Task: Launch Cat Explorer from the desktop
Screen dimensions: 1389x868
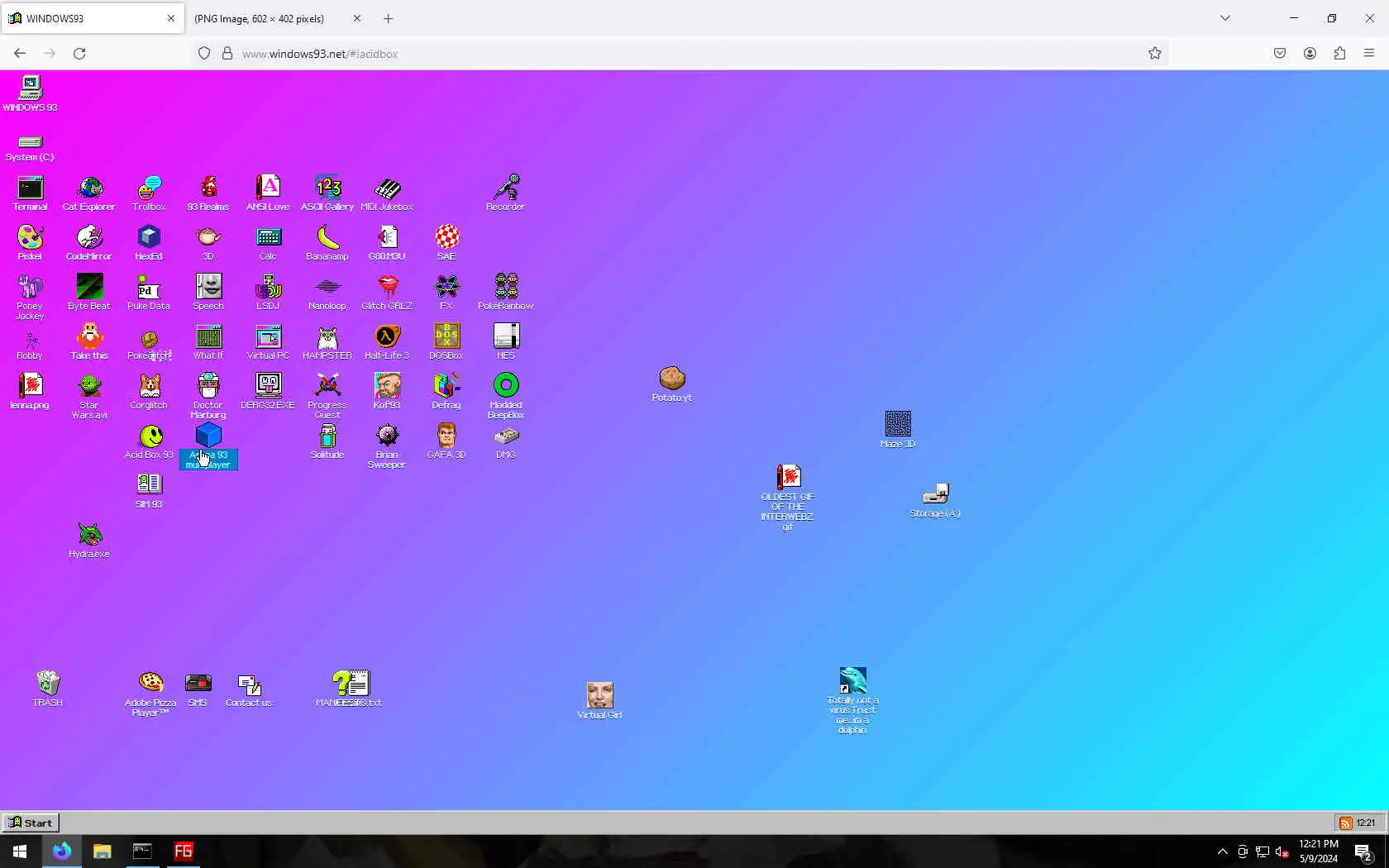Action: 89,193
